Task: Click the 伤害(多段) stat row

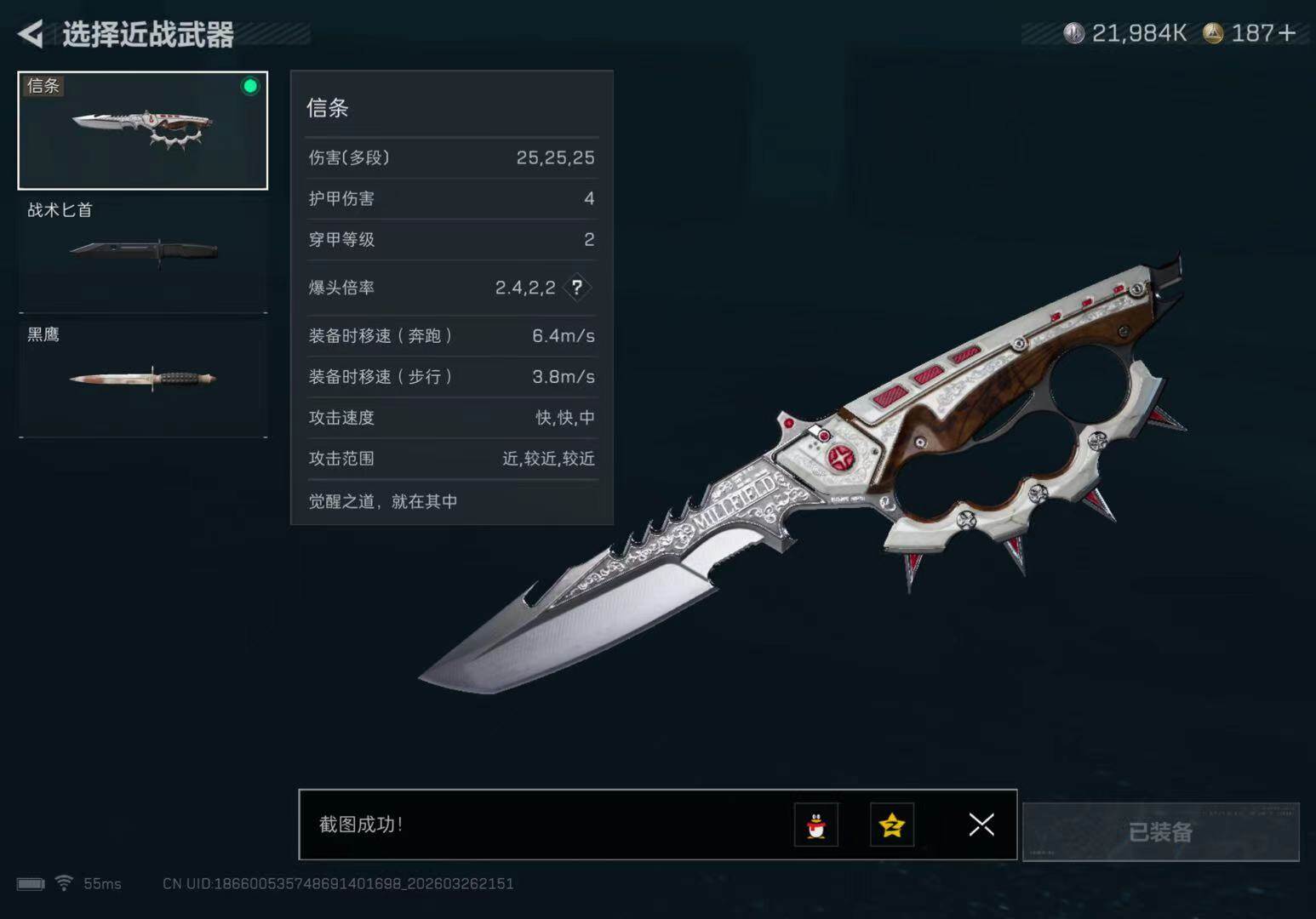Action: [x=452, y=157]
